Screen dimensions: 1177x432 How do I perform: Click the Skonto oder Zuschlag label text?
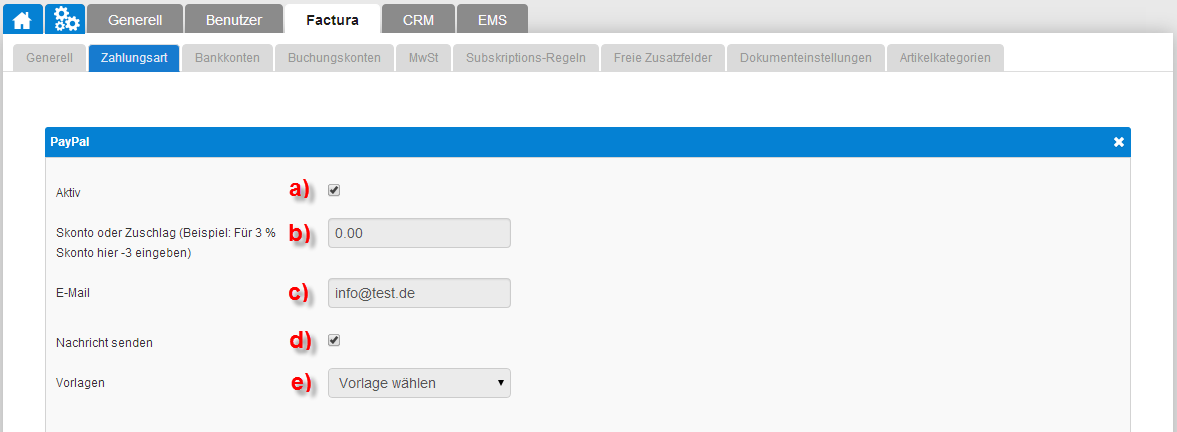[x=166, y=243]
